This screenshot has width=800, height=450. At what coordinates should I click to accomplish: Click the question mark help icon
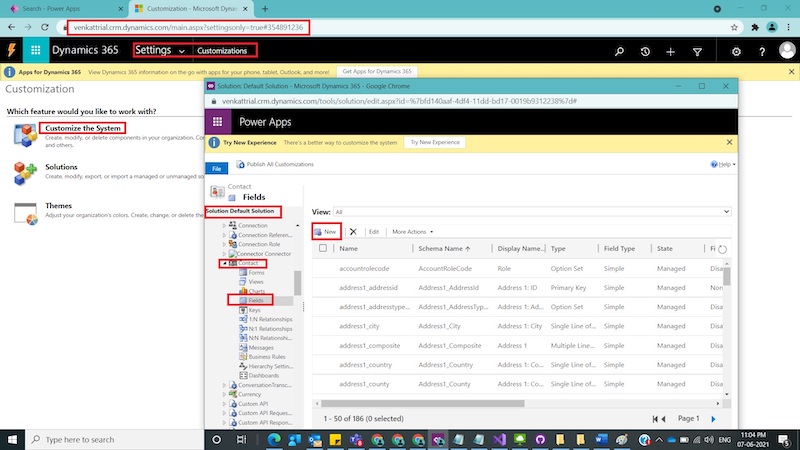762,51
